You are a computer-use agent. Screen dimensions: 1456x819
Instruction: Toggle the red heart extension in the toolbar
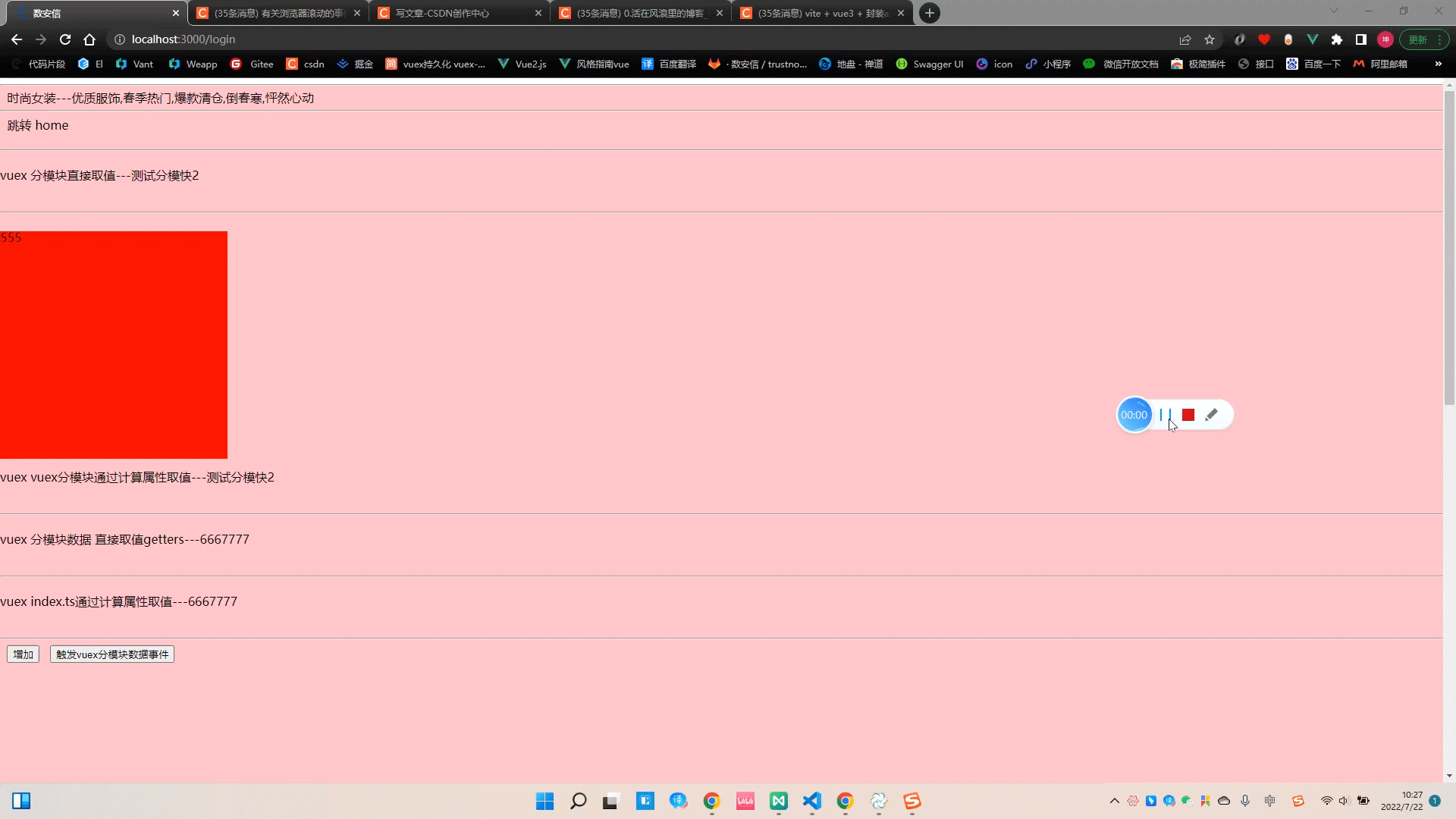pos(1263,39)
